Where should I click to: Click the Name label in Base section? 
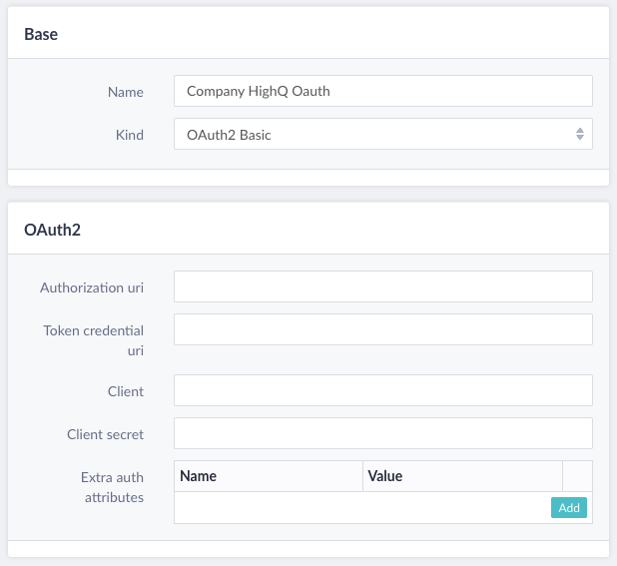coord(125,92)
